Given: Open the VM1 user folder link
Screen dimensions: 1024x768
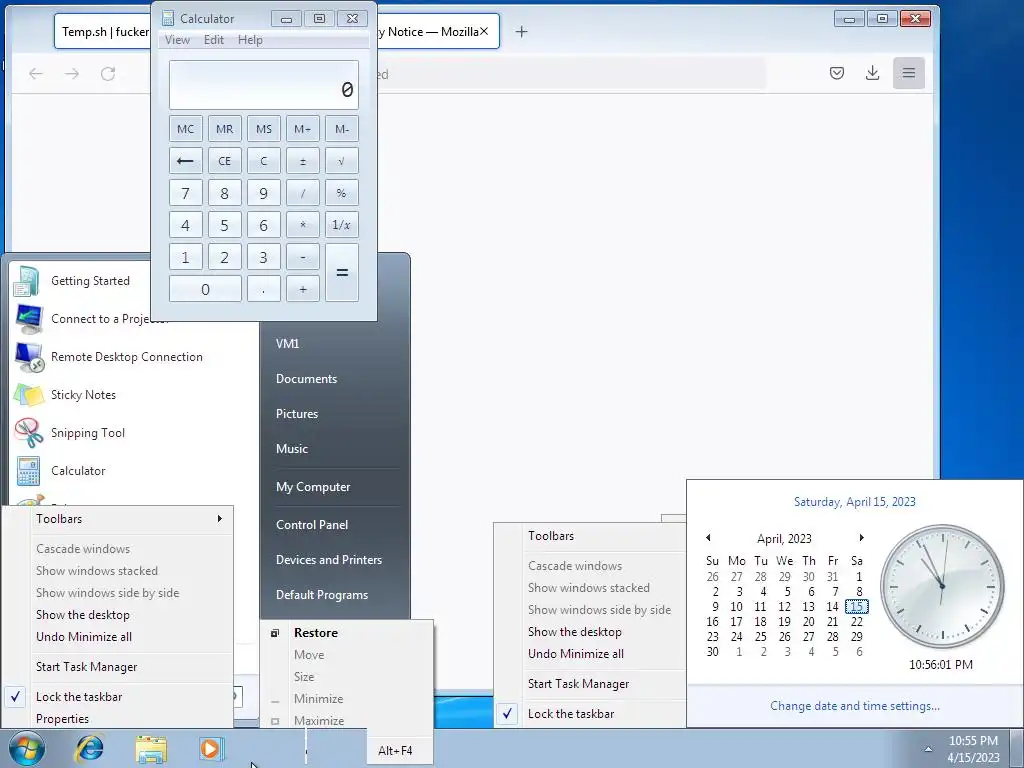Looking at the screenshot, I should [x=287, y=344].
